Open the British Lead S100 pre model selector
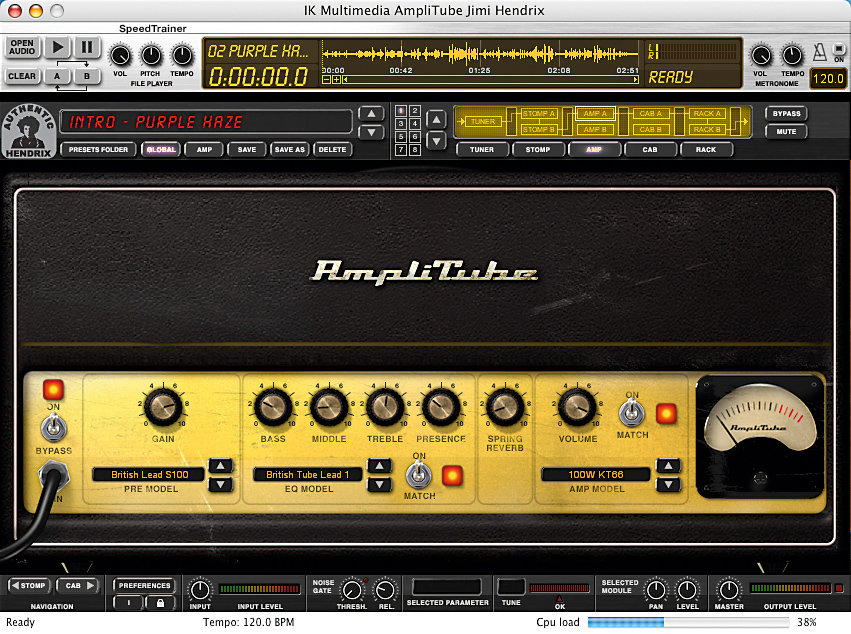This screenshot has height=634, width=851. pos(149,474)
